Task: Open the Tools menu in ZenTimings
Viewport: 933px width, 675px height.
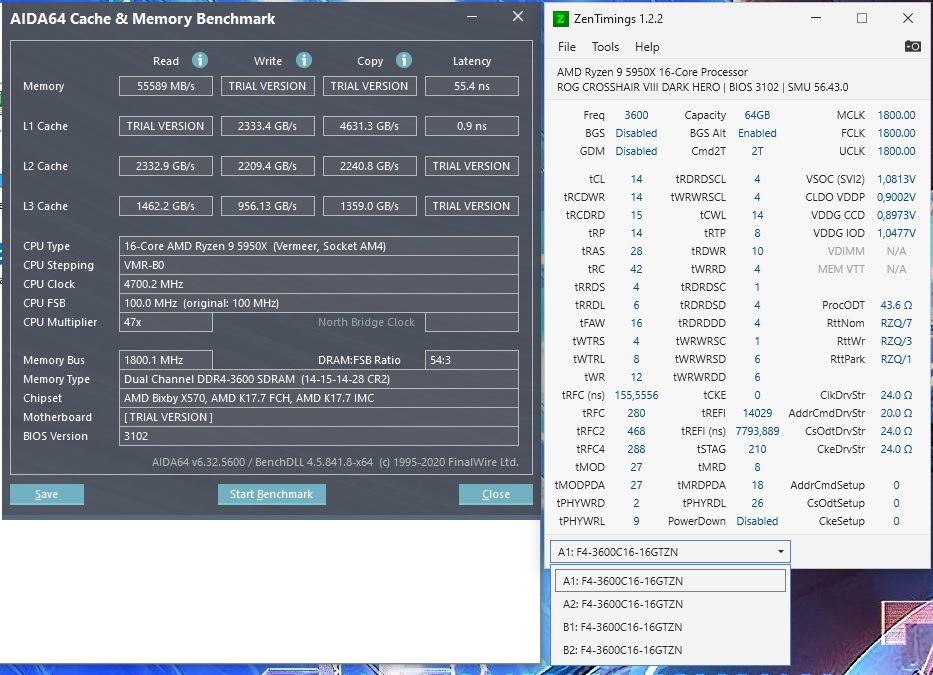Action: (605, 46)
